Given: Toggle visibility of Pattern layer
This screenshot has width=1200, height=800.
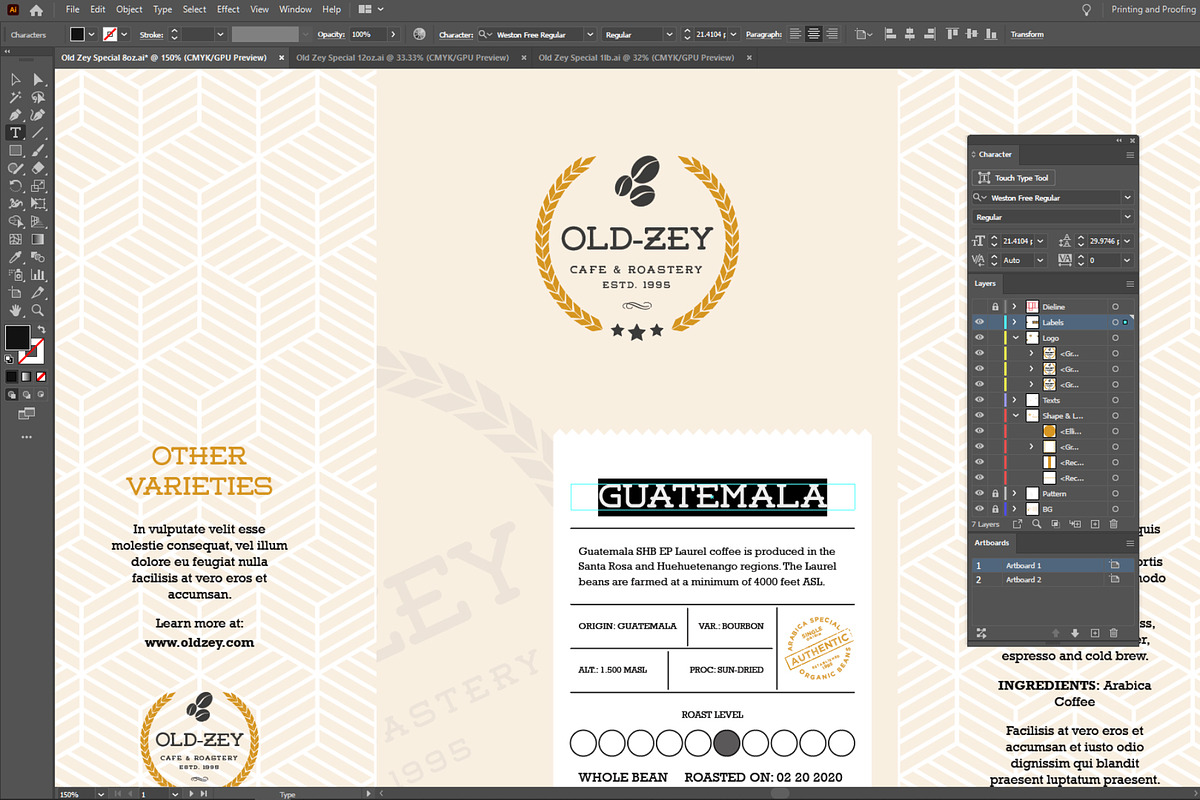Looking at the screenshot, I should pyautogui.click(x=980, y=494).
